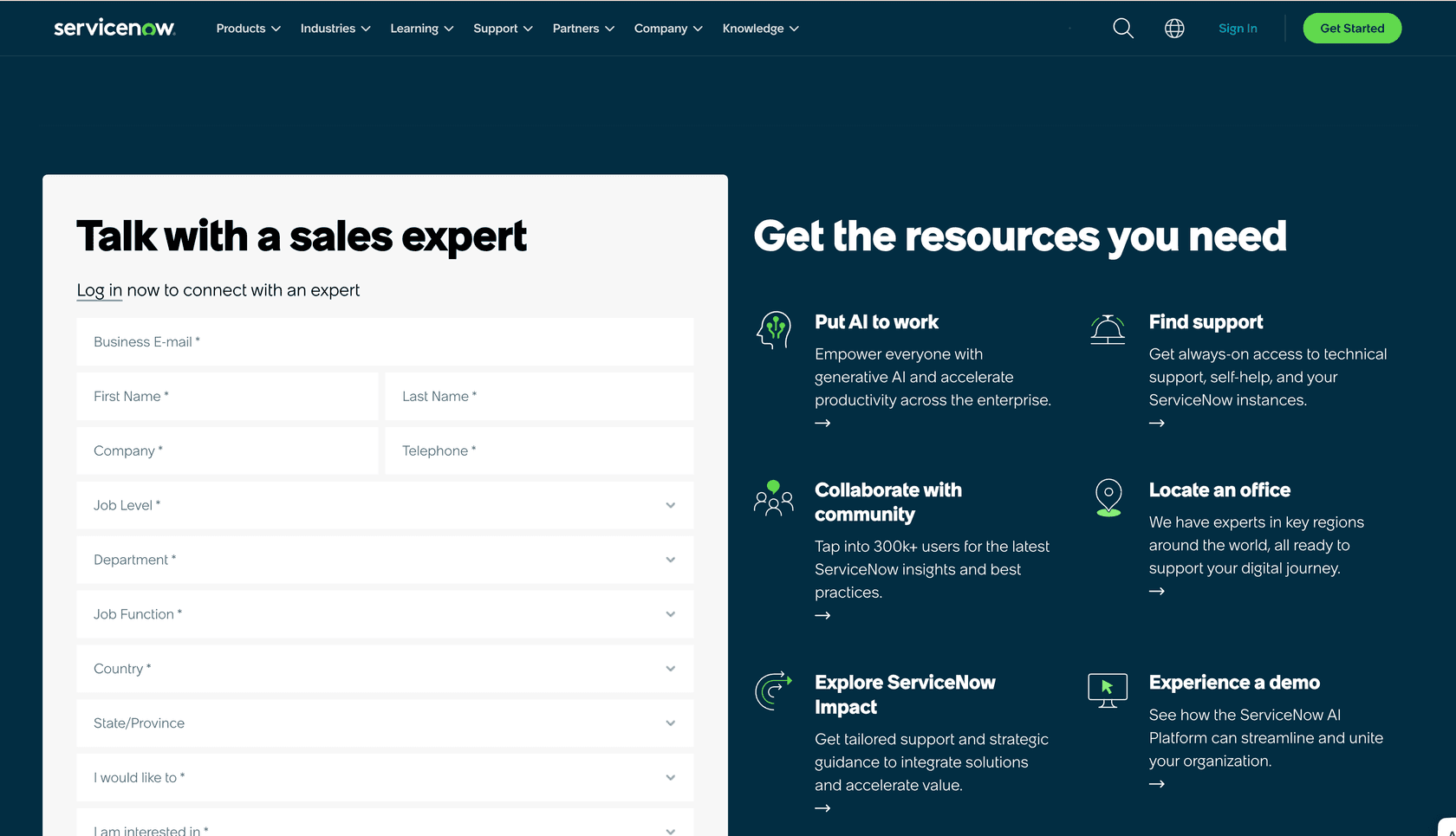The height and width of the screenshot is (836, 1456).
Task: Click the Impact circular arrow icon
Action: 774,690
